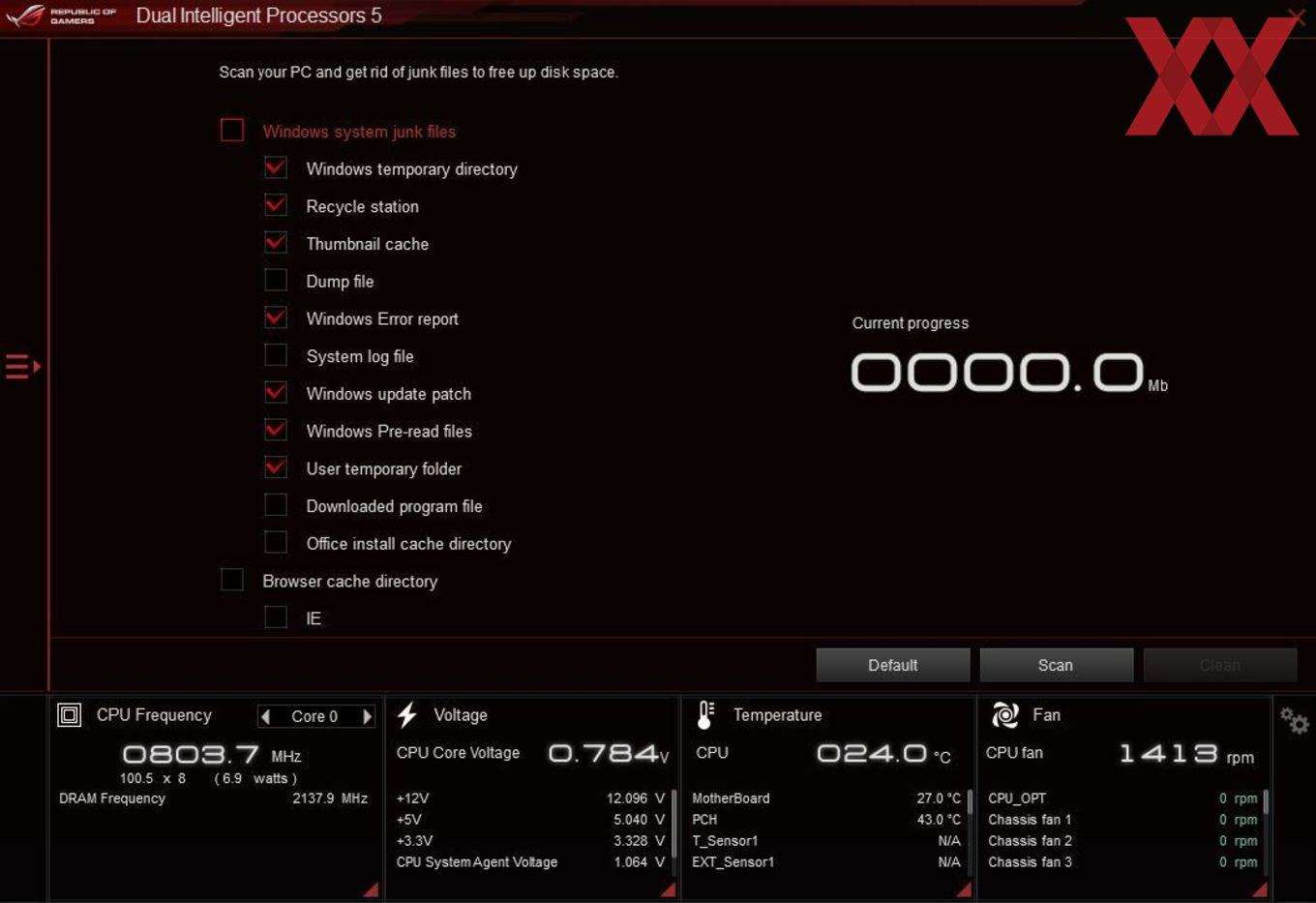Click MotherBoard temperature row

click(827, 798)
